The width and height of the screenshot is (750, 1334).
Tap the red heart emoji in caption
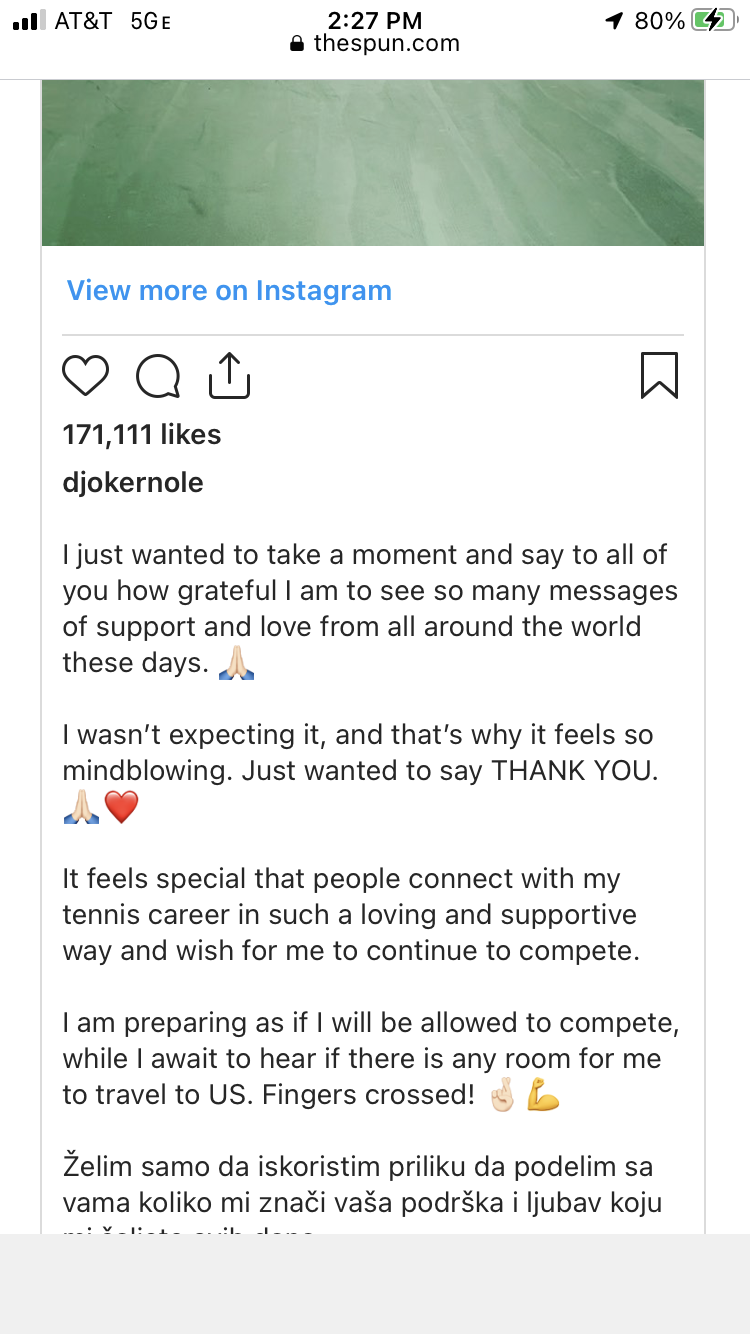tap(121, 808)
